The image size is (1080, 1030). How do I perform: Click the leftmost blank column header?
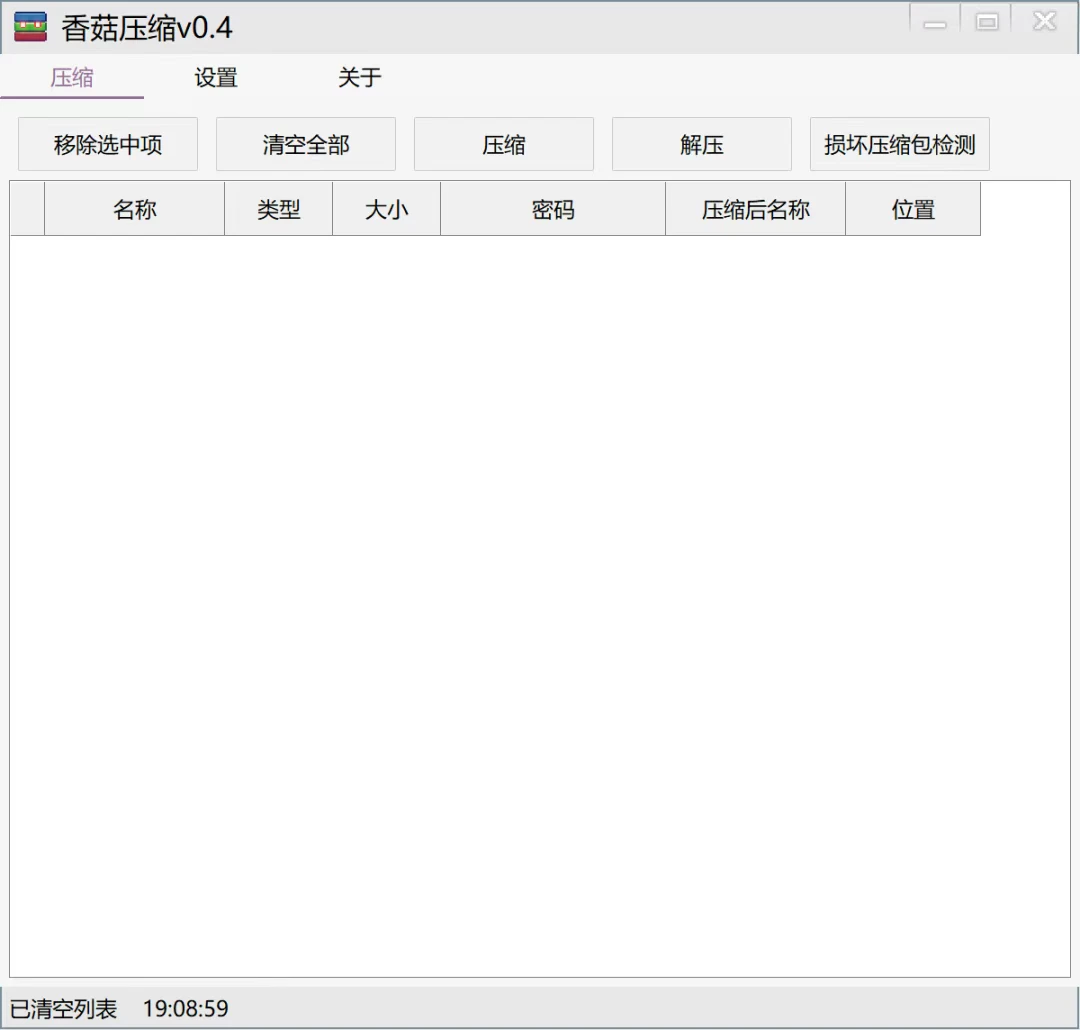(26, 208)
